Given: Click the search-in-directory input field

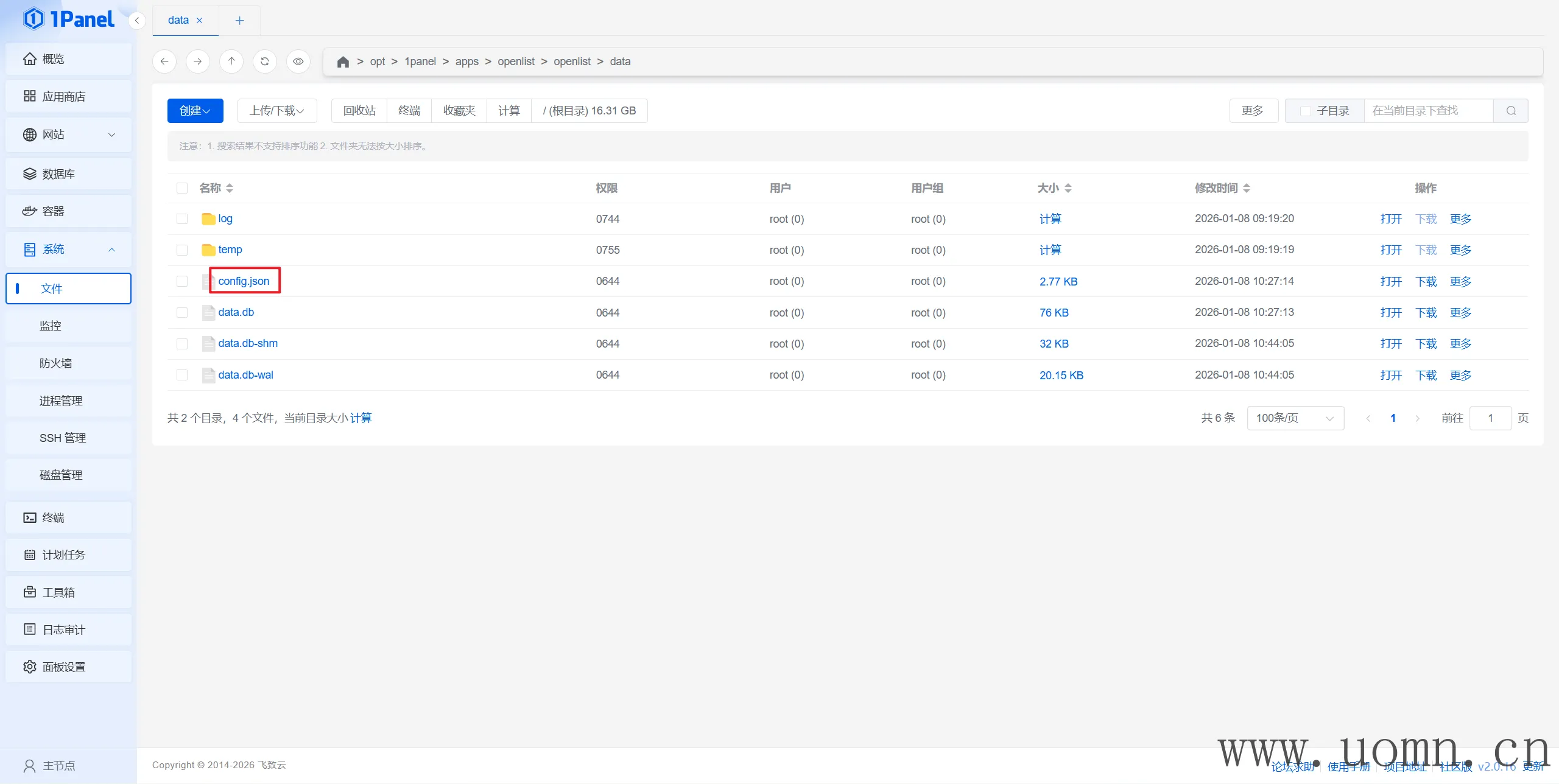Looking at the screenshot, I should point(1427,111).
